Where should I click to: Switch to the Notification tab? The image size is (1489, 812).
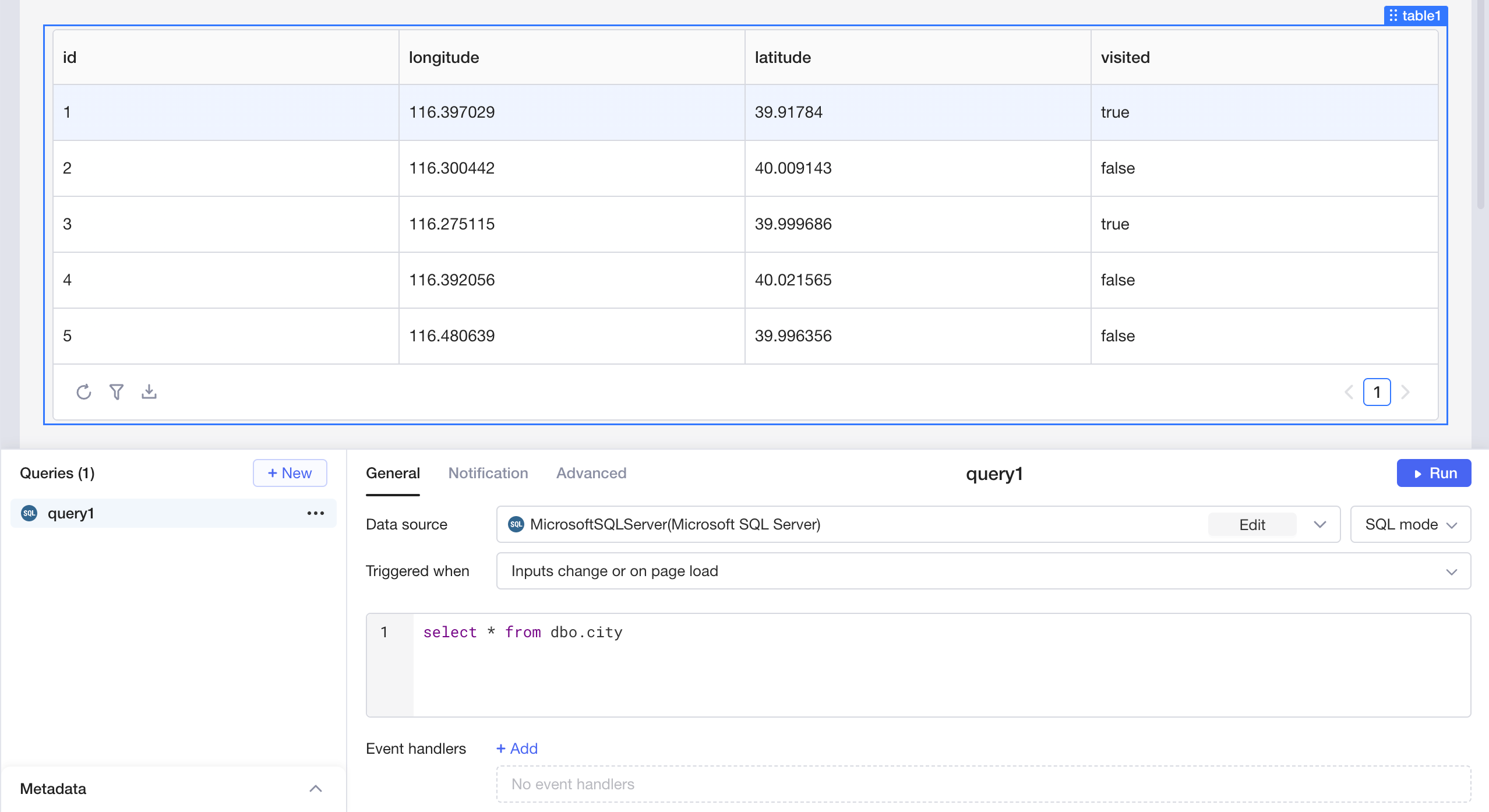point(488,473)
